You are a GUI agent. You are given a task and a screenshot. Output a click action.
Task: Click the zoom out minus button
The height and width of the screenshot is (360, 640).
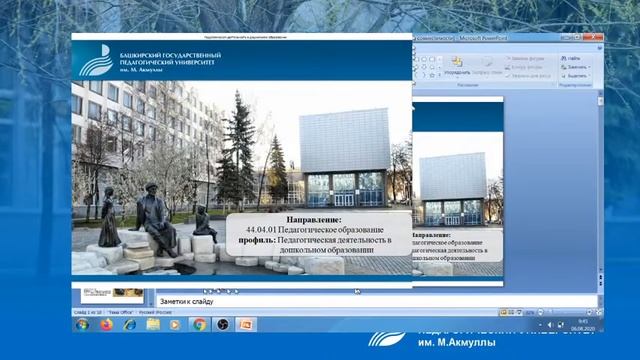(540, 312)
